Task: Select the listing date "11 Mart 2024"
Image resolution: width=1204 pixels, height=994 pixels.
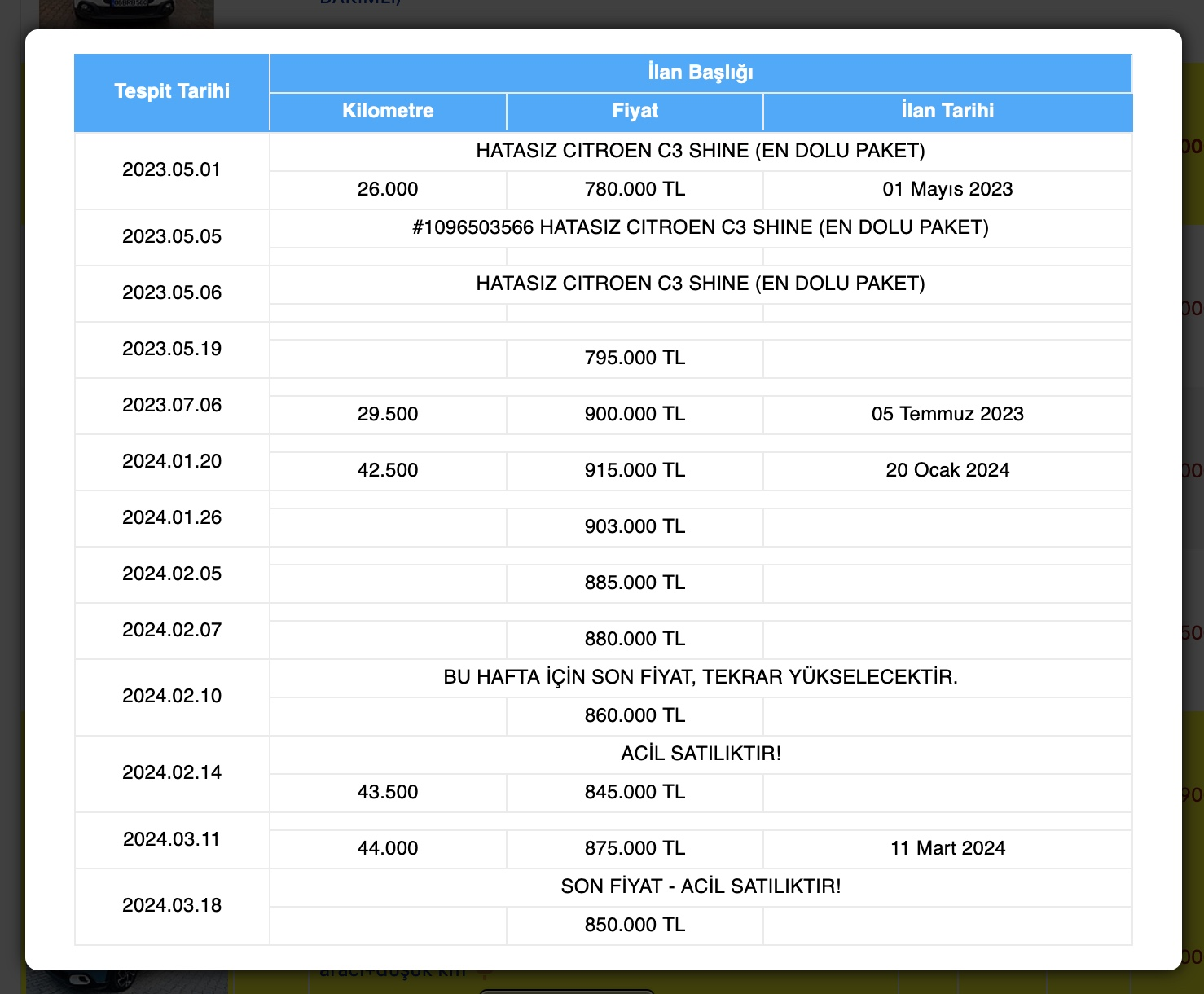Action: 947,848
